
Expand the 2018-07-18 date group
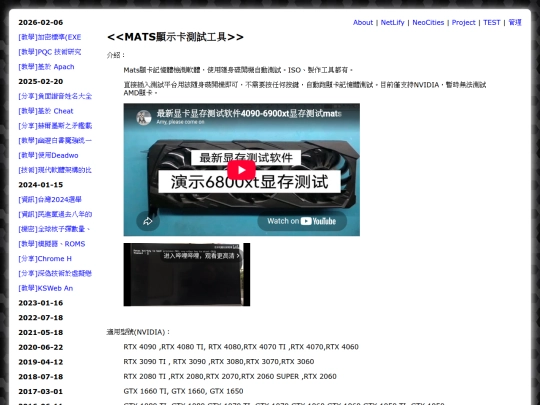(41, 377)
